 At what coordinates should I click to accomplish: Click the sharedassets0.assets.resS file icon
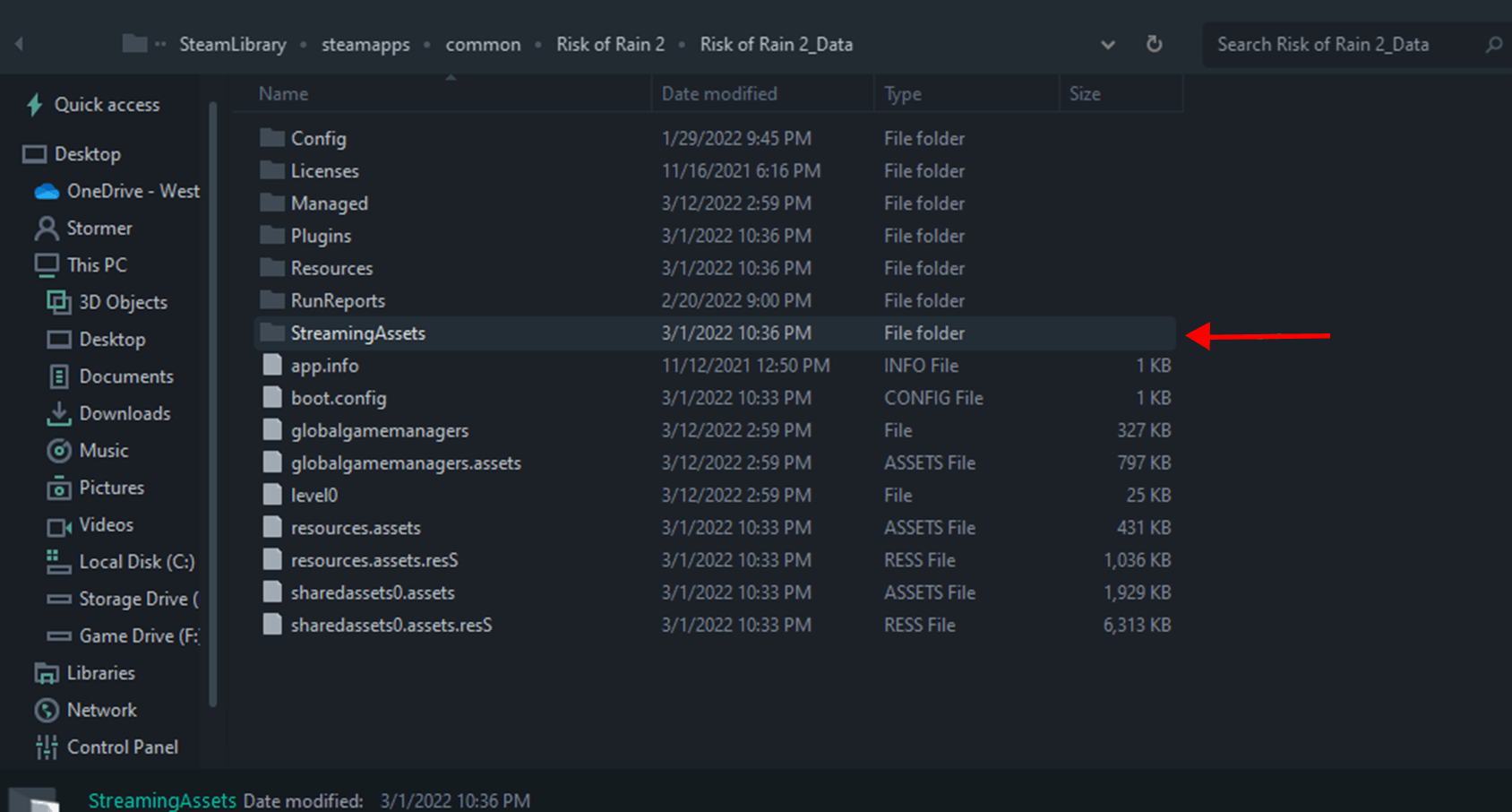point(272,625)
